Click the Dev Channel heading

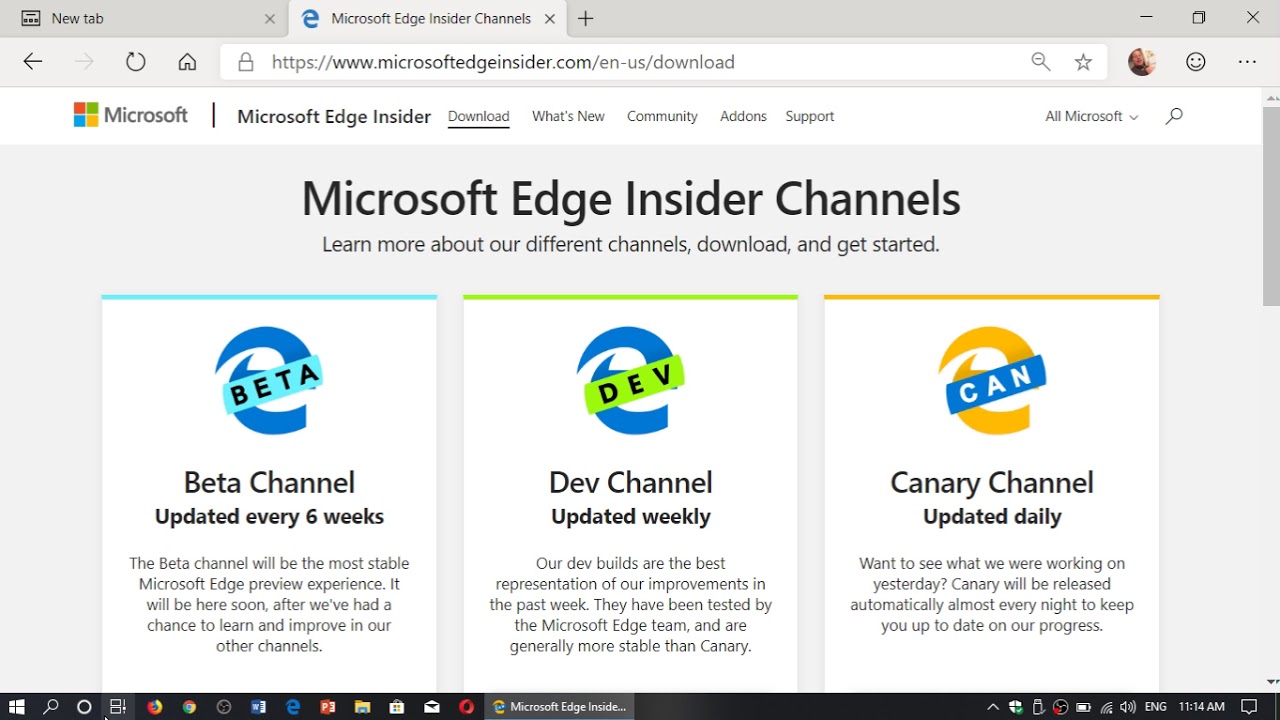[x=630, y=482]
